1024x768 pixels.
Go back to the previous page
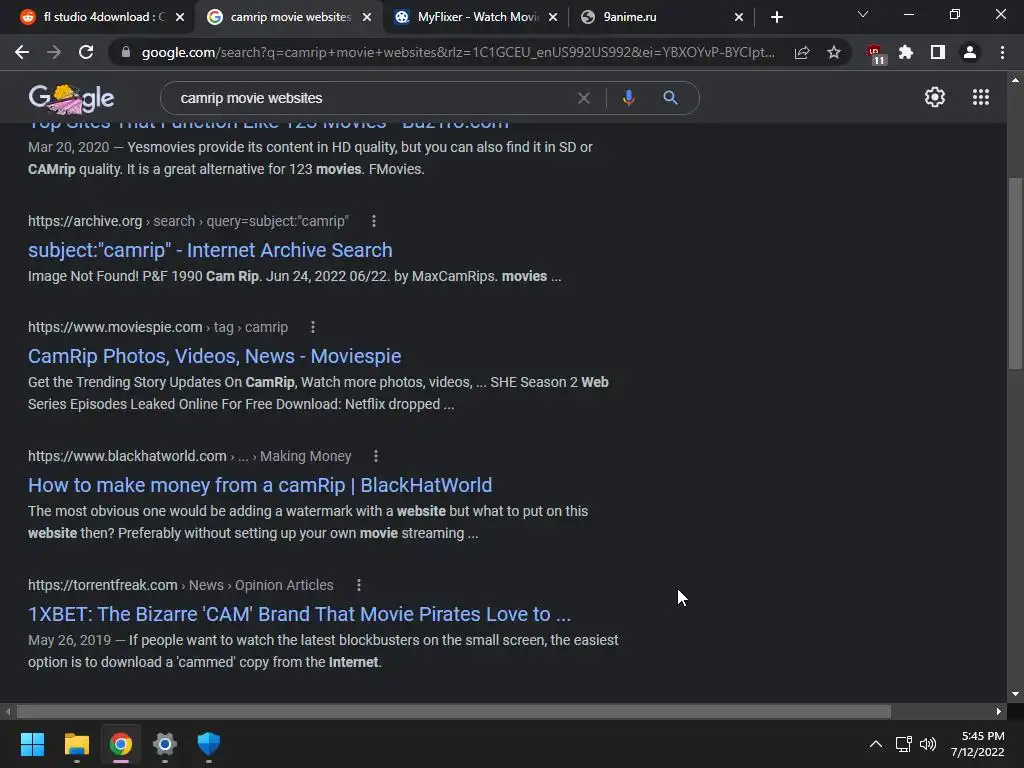click(x=22, y=52)
